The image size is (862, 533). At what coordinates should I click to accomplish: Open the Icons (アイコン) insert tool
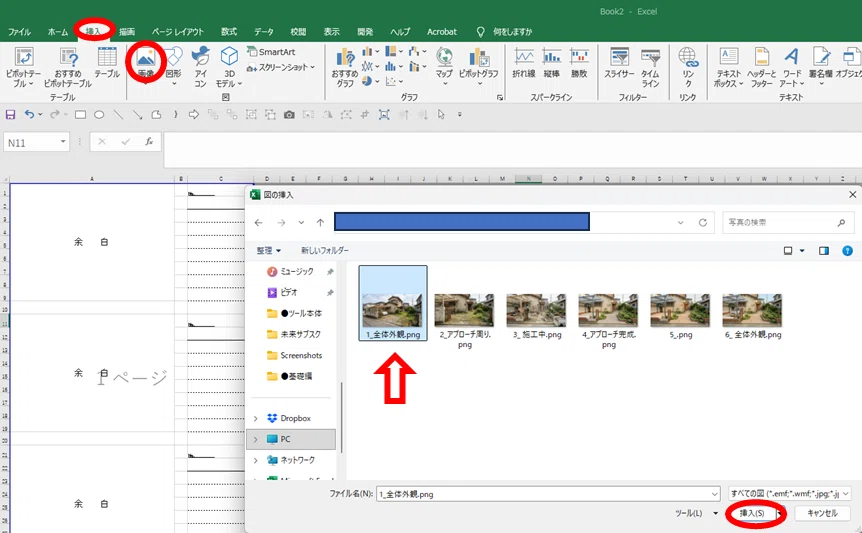pyautogui.click(x=201, y=67)
